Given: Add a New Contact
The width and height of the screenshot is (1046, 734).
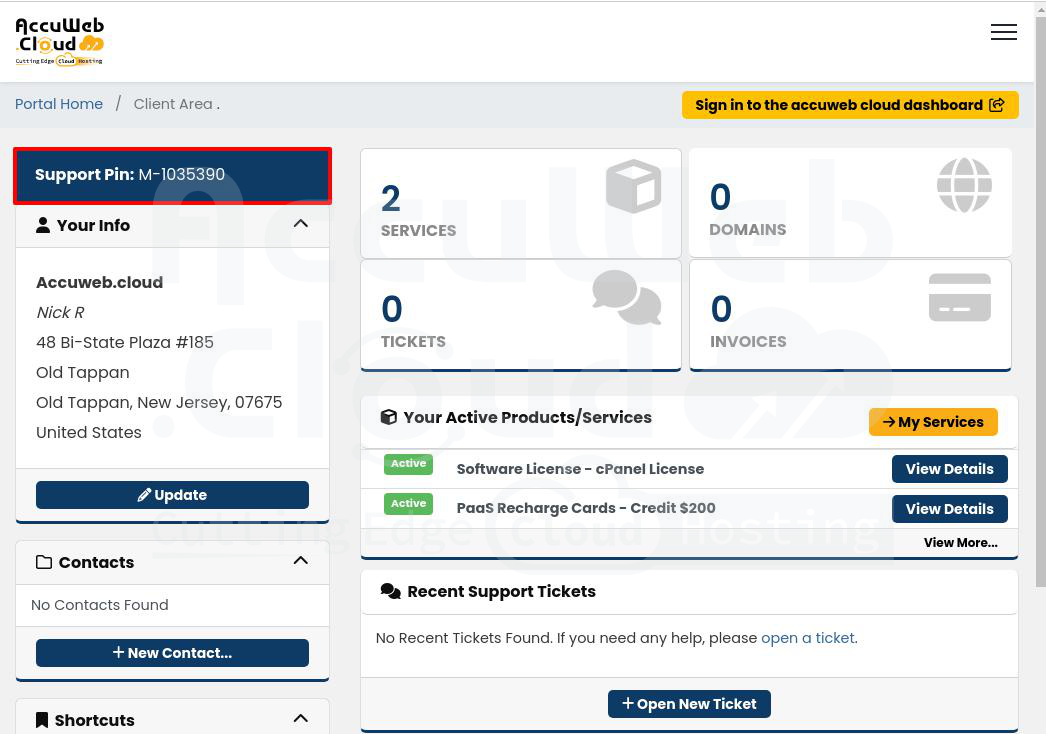Looking at the screenshot, I should tap(172, 653).
